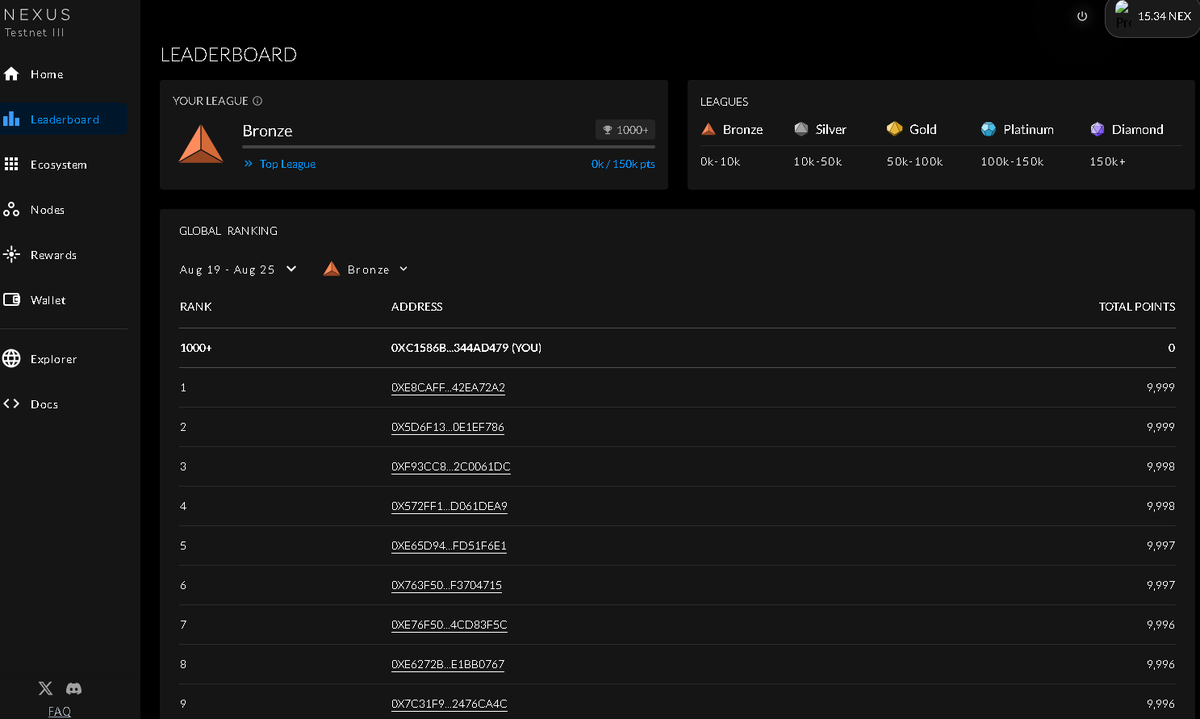
Task: Click the RANK column header
Action: pos(195,307)
